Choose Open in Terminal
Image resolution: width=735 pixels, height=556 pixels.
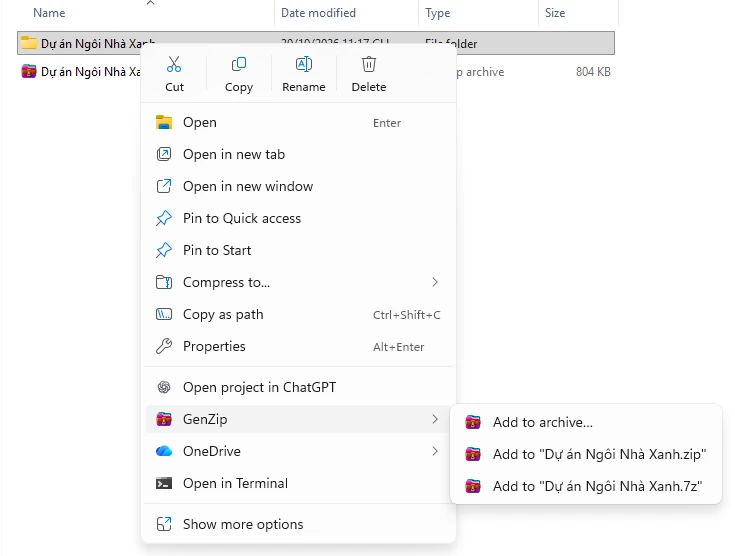(x=299, y=483)
